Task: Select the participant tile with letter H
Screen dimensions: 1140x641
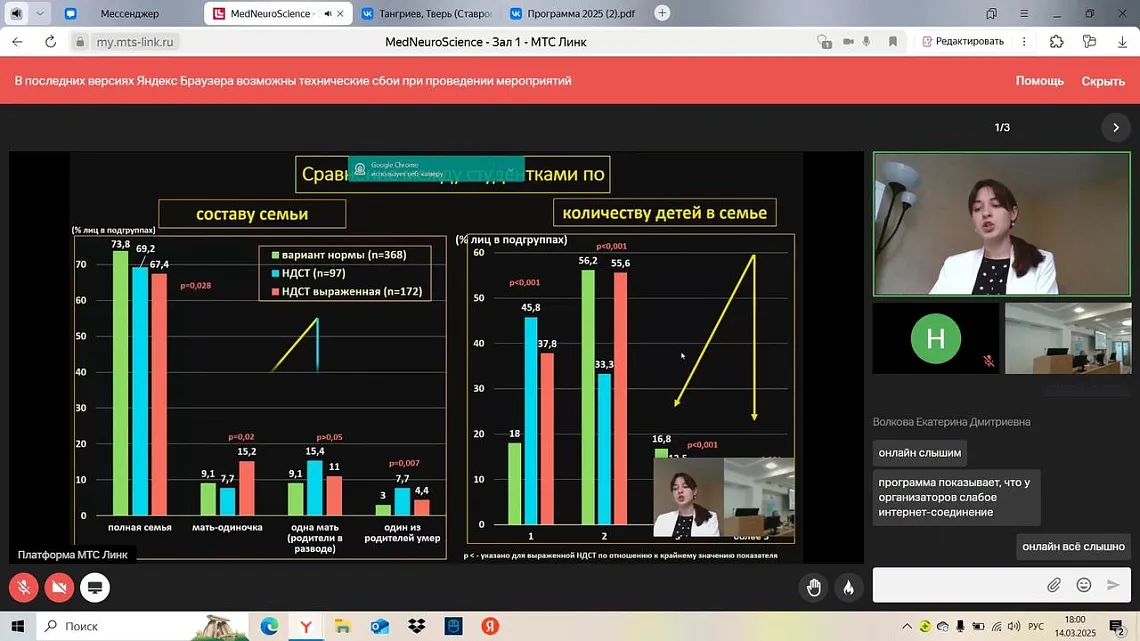Action: click(x=936, y=339)
